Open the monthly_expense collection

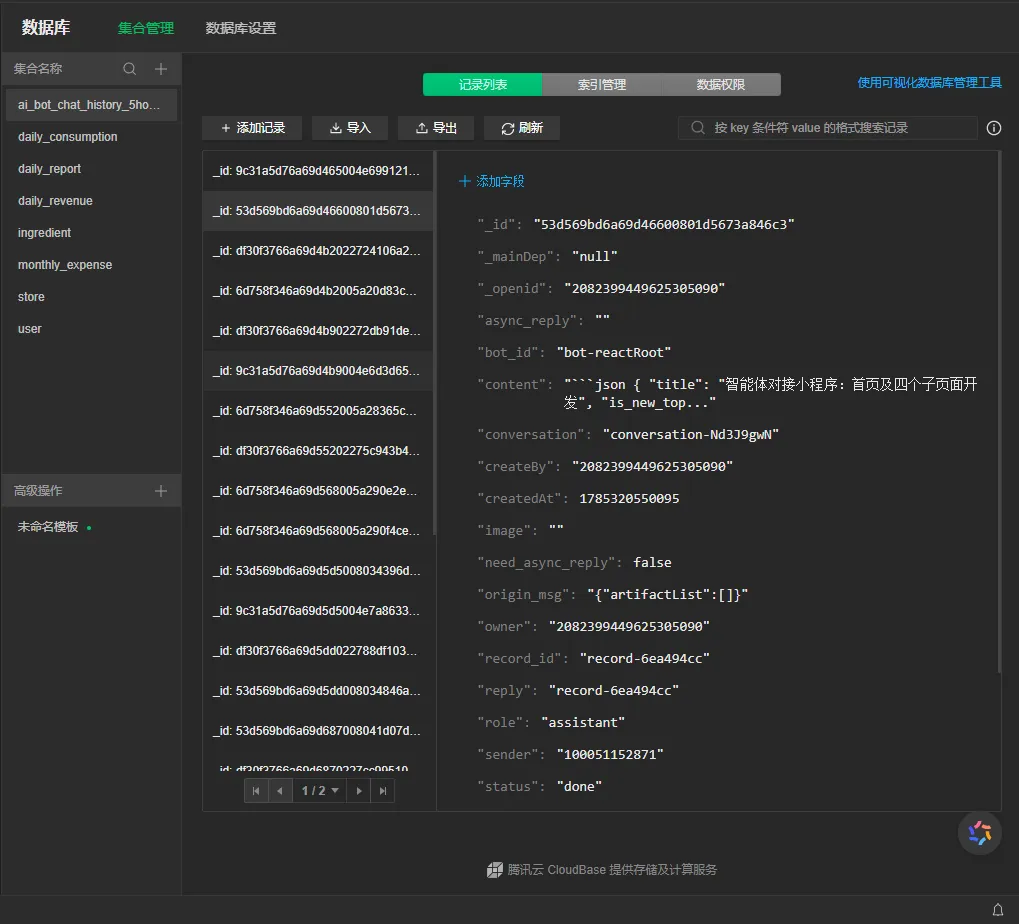coord(92,264)
